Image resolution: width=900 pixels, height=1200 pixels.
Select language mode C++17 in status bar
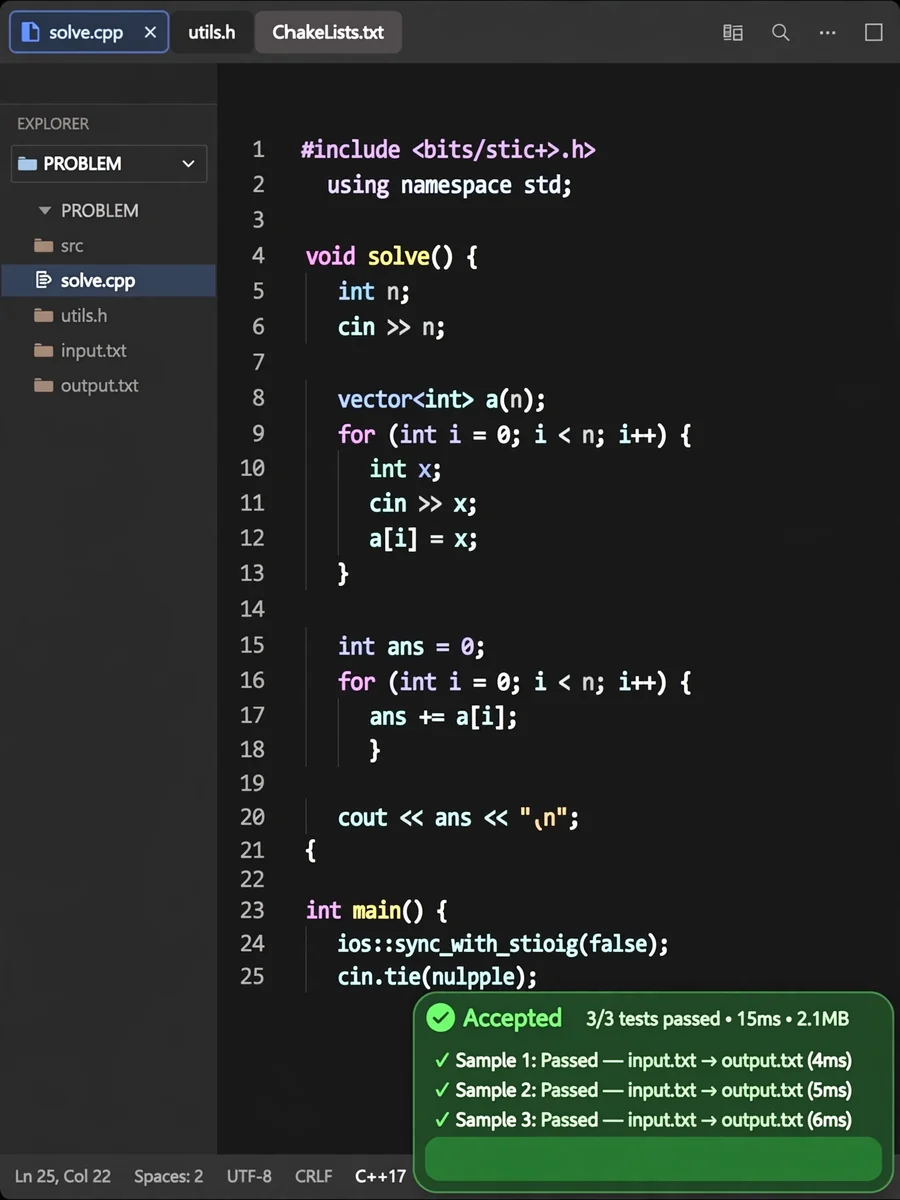coord(381,1176)
